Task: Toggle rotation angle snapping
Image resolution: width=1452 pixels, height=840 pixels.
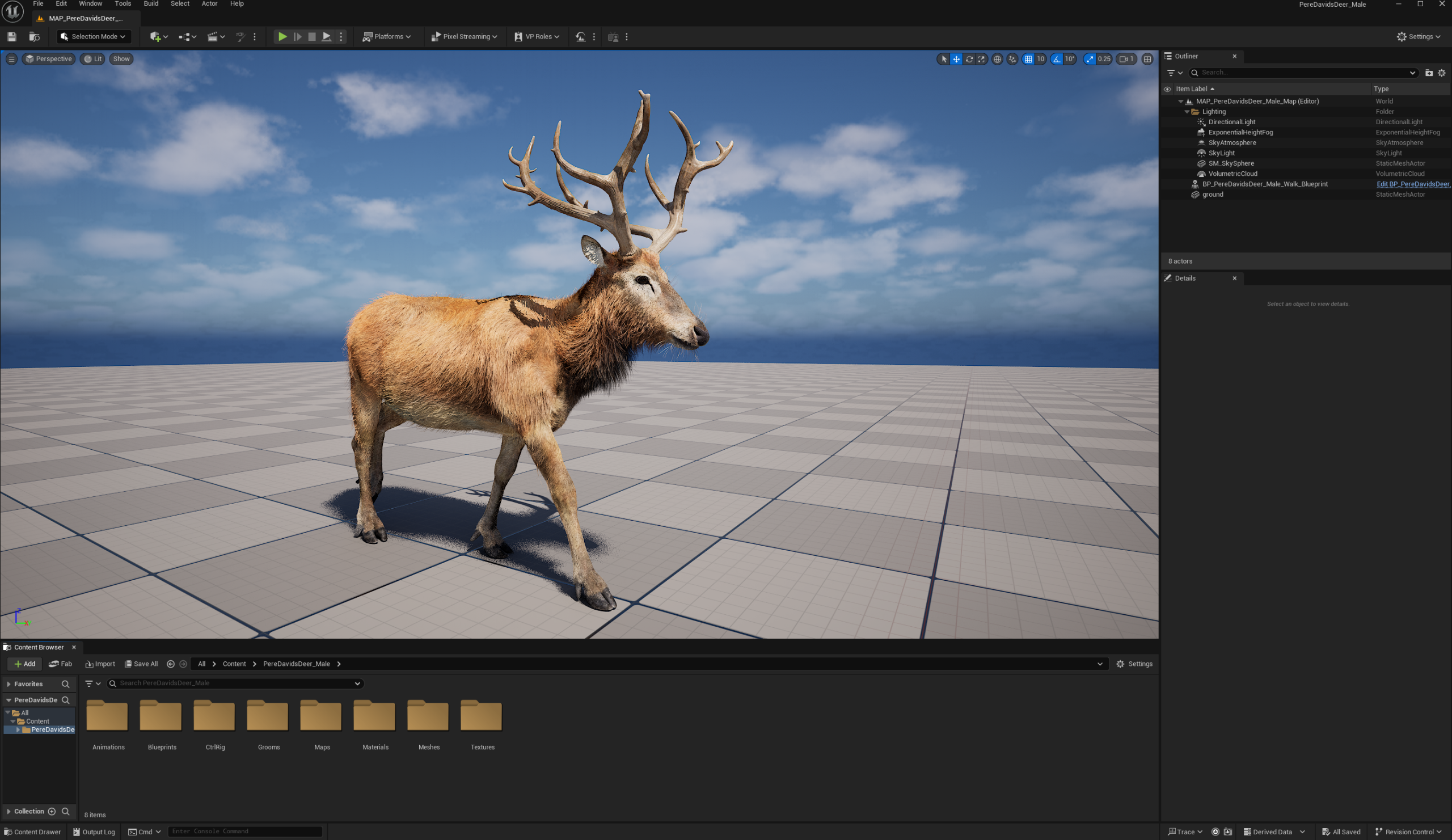Action: pos(1057,59)
